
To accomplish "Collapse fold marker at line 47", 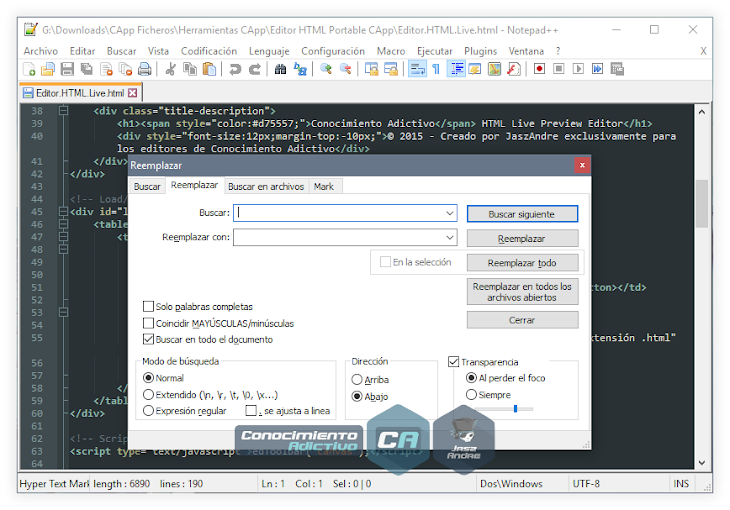I will click(63, 237).
